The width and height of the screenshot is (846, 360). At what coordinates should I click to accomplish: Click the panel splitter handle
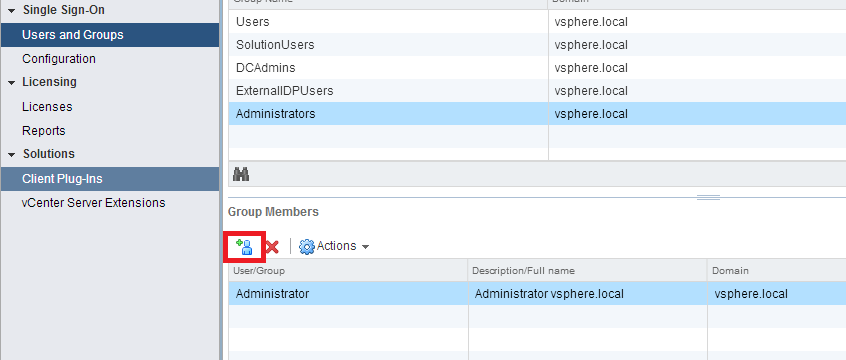(x=708, y=198)
